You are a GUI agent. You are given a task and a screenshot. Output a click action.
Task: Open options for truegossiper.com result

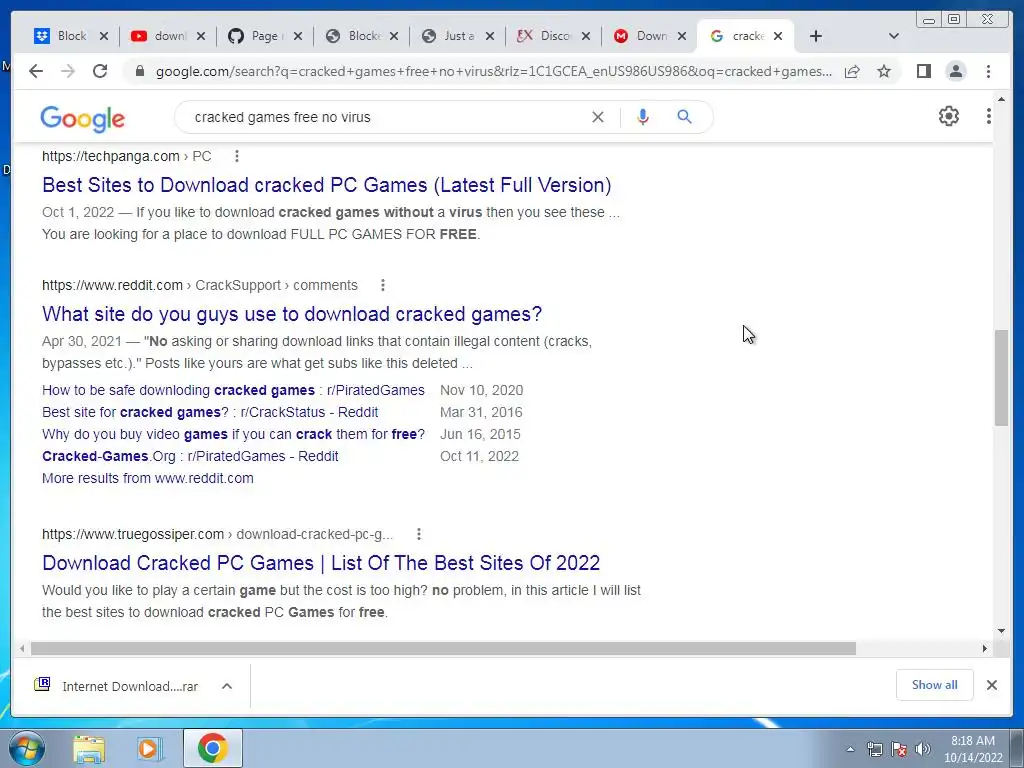coord(419,534)
